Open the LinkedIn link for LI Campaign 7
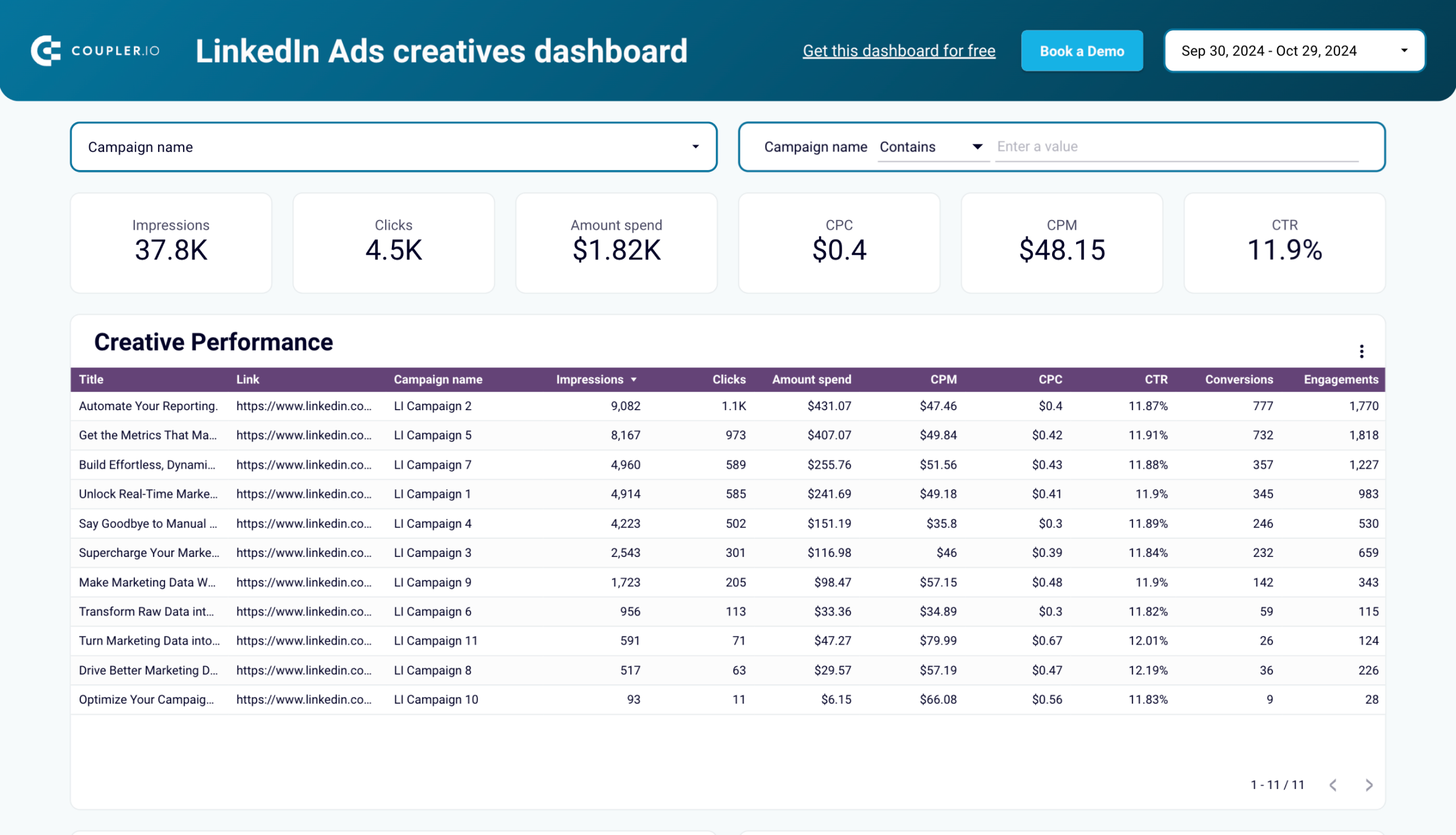Image resolution: width=1456 pixels, height=835 pixels. [304, 465]
